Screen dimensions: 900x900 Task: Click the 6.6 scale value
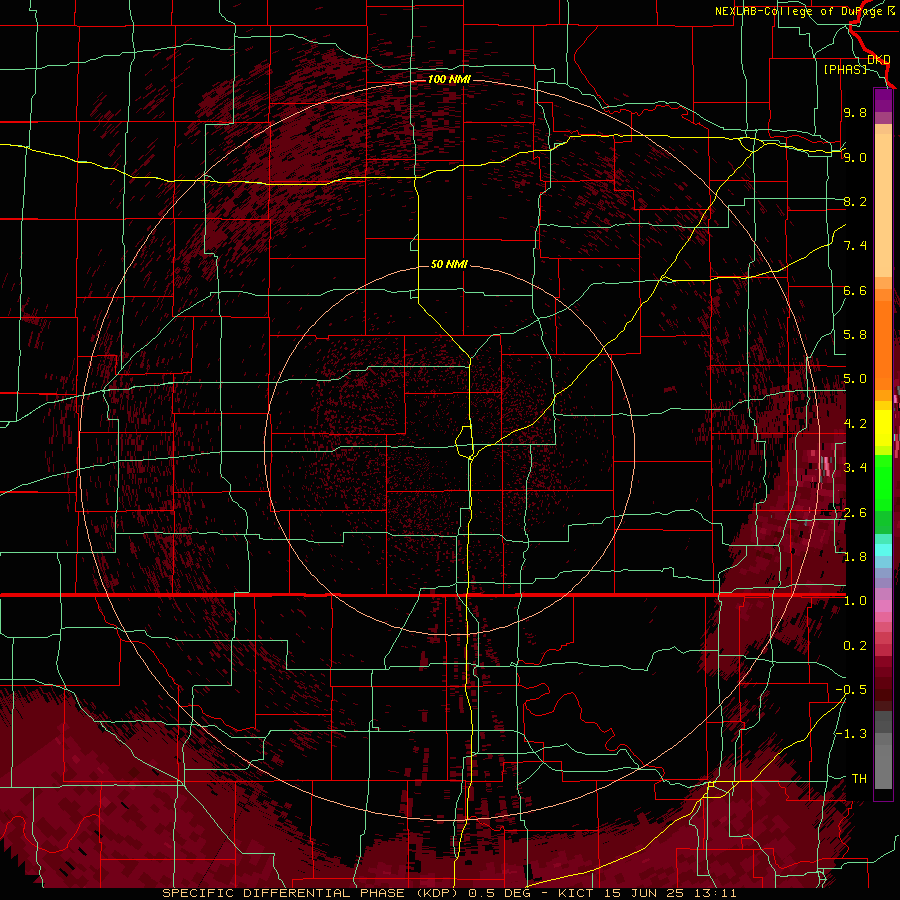click(855, 290)
